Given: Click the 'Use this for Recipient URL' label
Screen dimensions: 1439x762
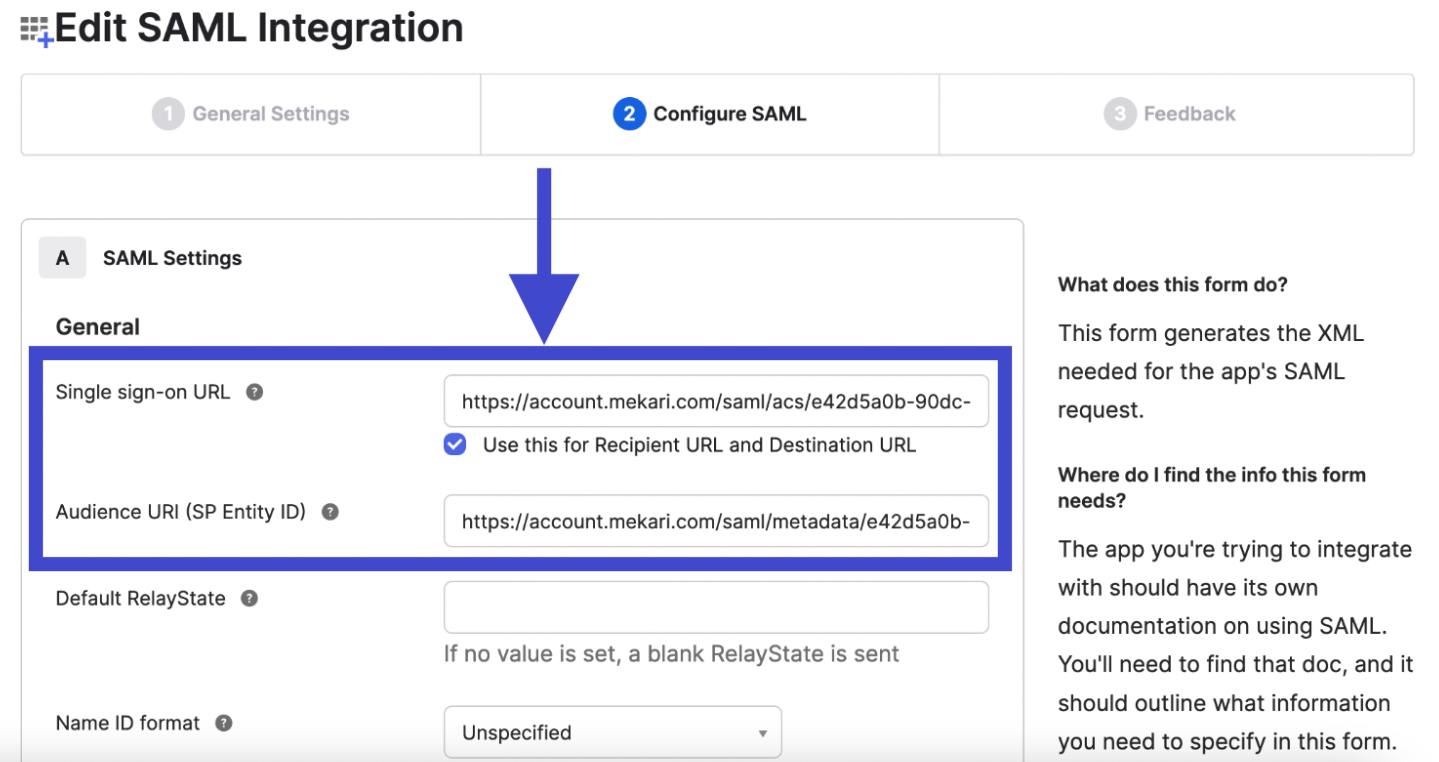Looking at the screenshot, I should coord(699,445).
